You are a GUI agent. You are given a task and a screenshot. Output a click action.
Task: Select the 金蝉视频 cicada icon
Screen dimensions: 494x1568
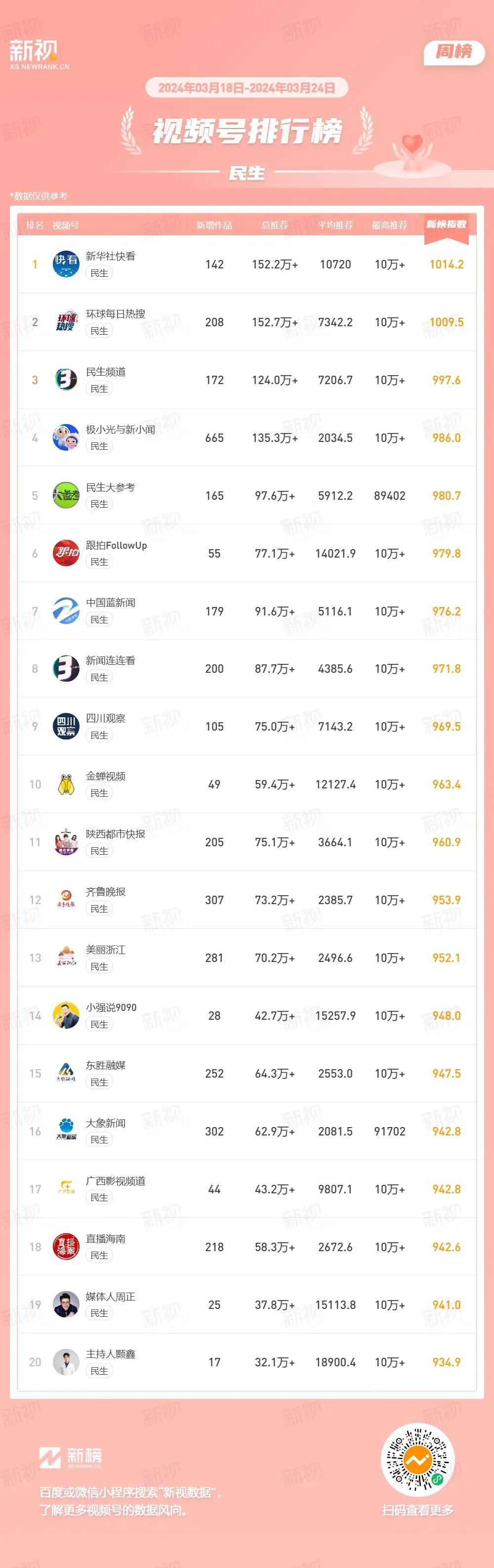coord(66,784)
